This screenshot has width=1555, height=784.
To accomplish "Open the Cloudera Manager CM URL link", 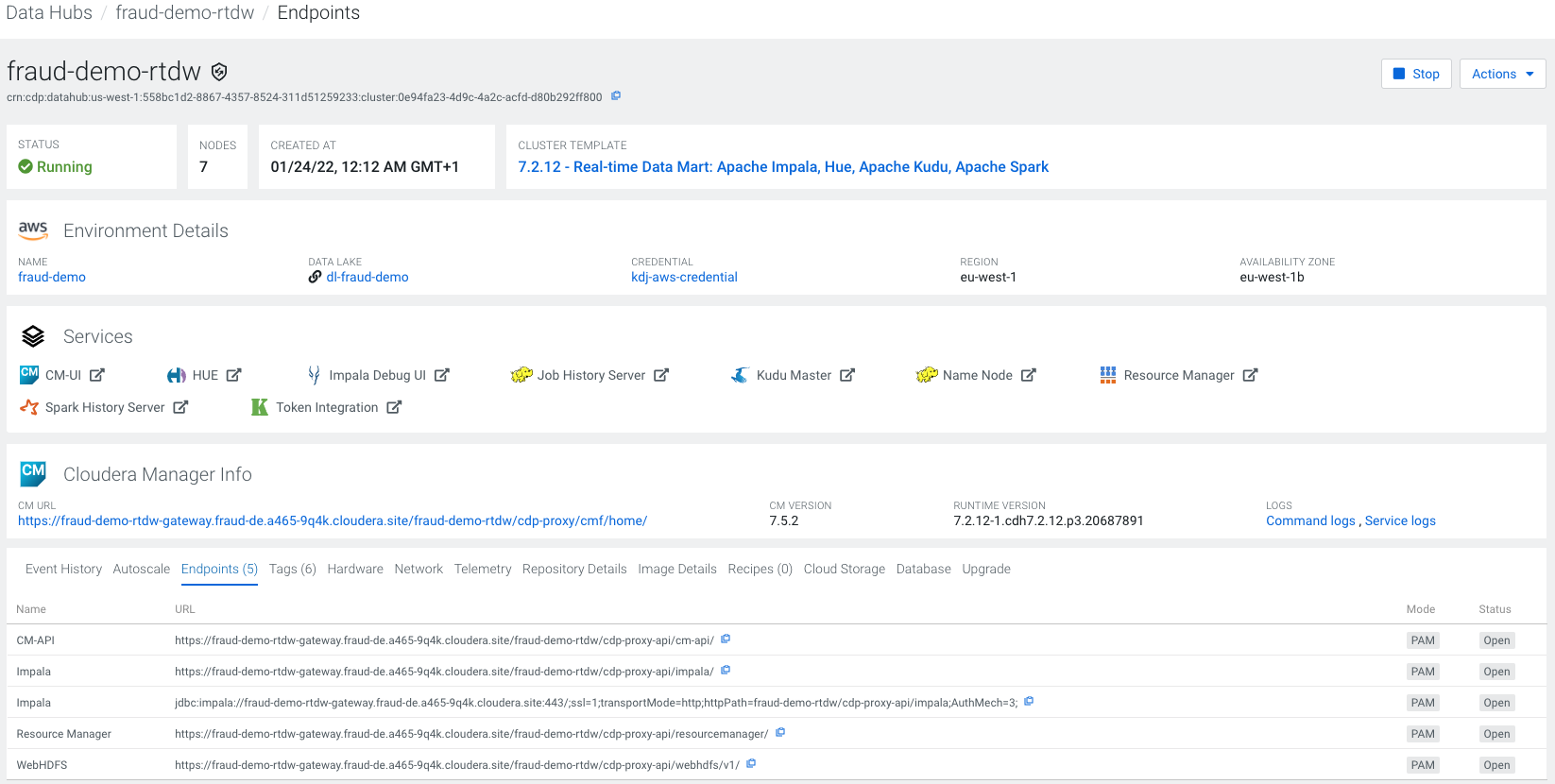I will [333, 520].
